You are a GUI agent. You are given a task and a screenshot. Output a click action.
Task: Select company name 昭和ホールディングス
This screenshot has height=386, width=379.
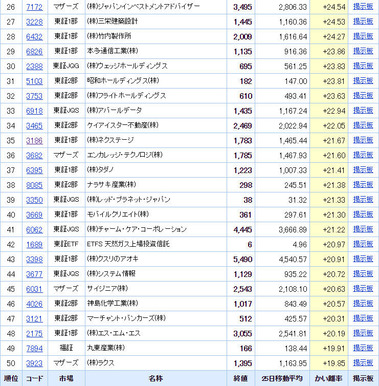[x=123, y=81]
